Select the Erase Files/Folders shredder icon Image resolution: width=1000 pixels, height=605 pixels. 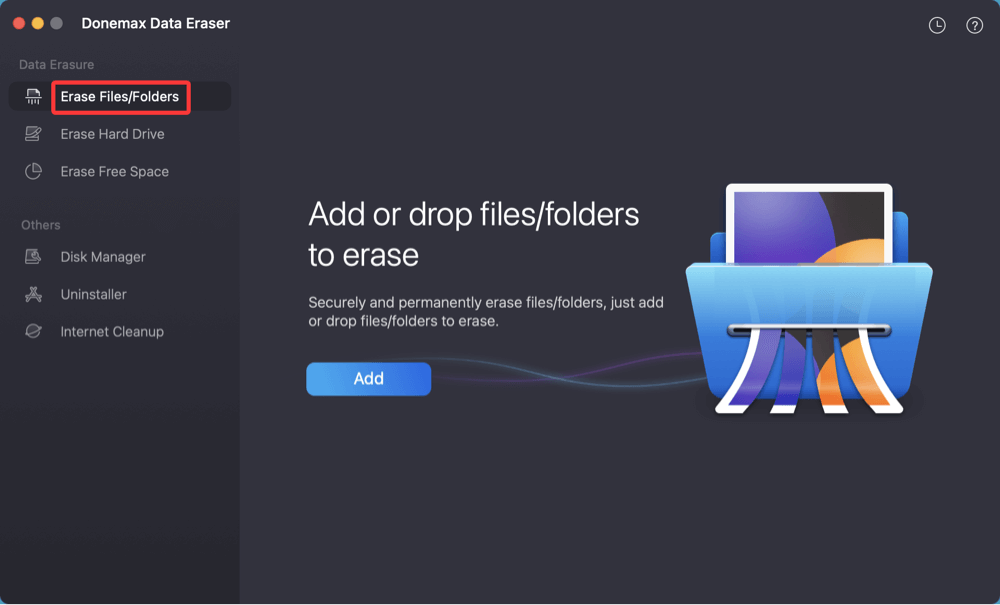(x=32, y=97)
